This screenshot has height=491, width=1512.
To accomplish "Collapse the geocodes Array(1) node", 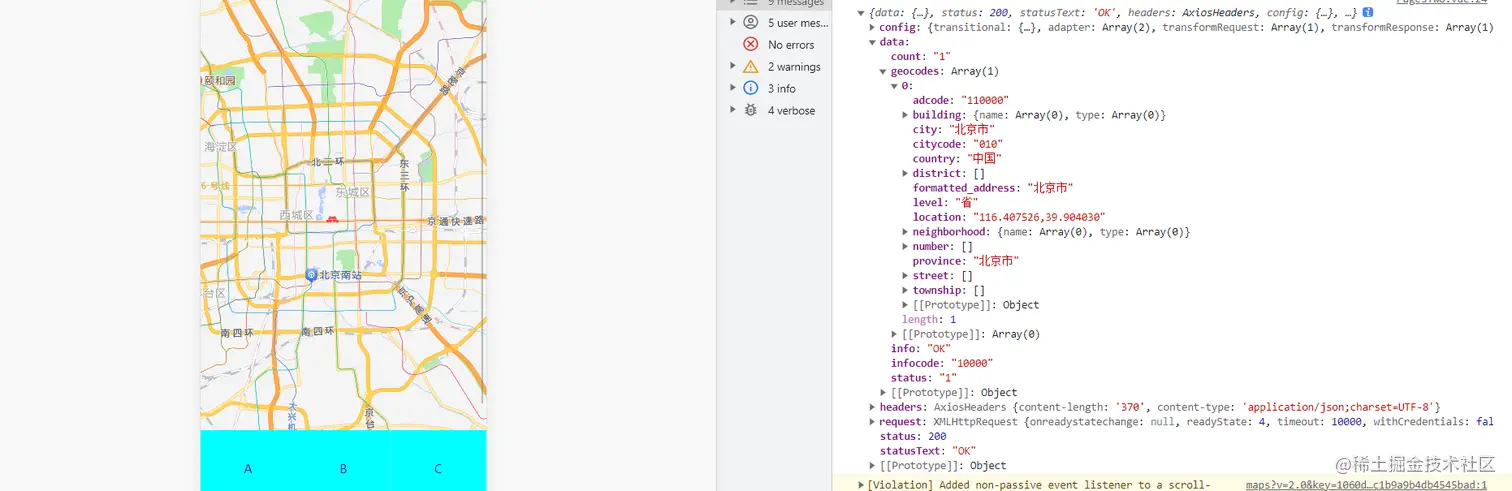I will pos(884,71).
